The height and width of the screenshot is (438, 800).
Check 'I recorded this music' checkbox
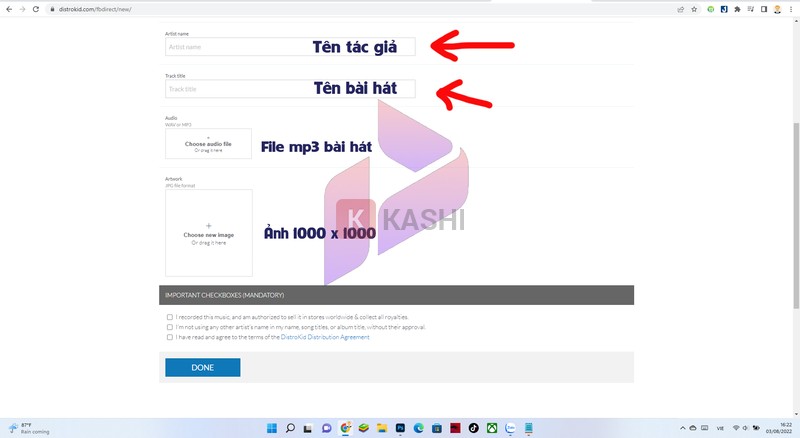pos(170,317)
